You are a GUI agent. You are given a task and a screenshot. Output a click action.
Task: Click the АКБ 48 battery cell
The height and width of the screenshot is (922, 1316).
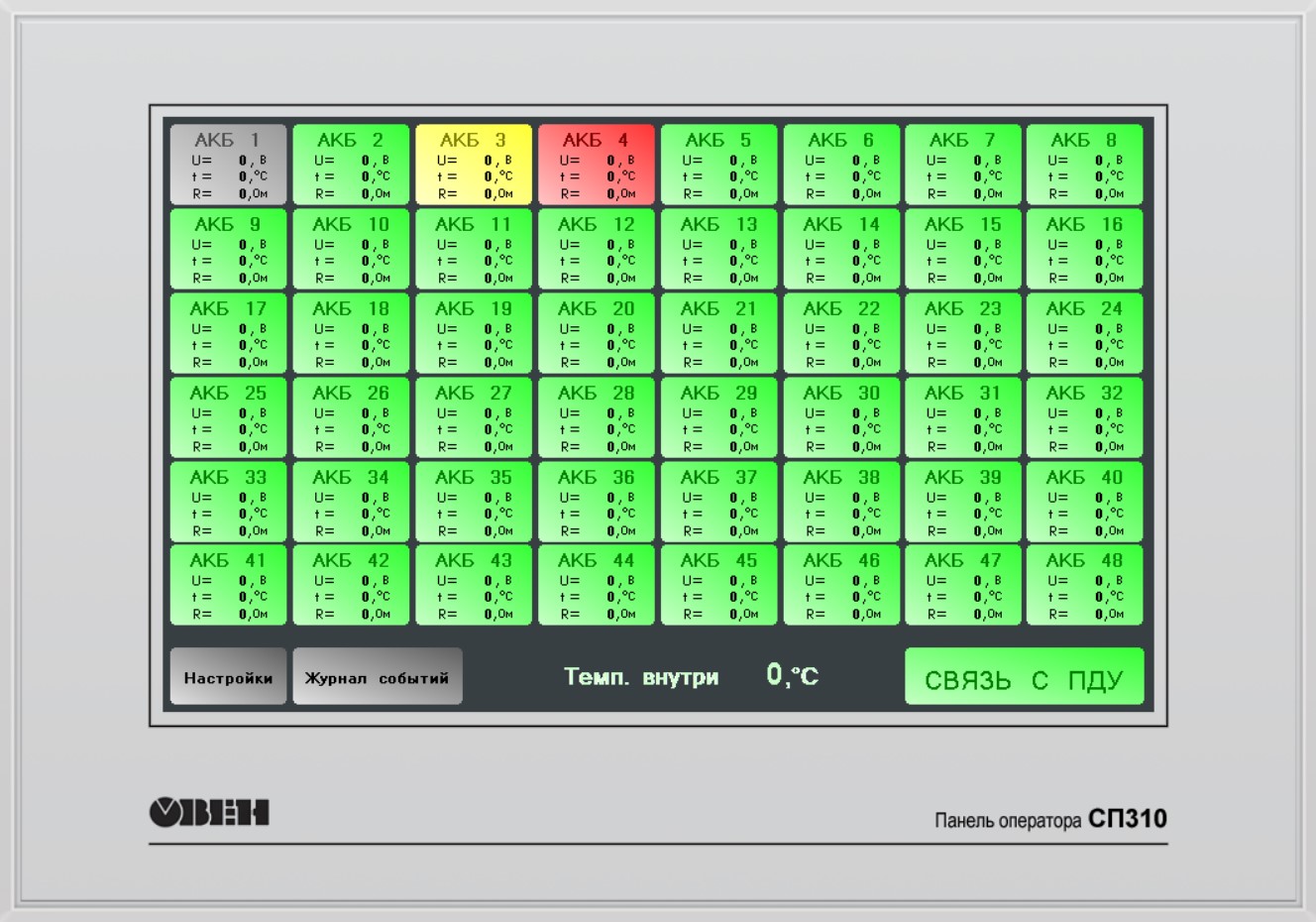pos(1084,585)
